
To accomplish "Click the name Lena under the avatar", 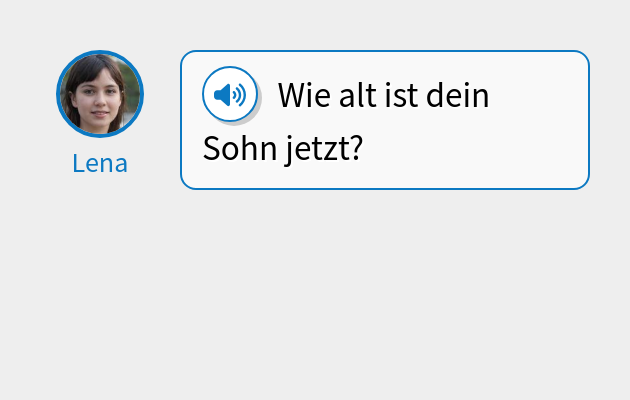I will pos(100,163).
